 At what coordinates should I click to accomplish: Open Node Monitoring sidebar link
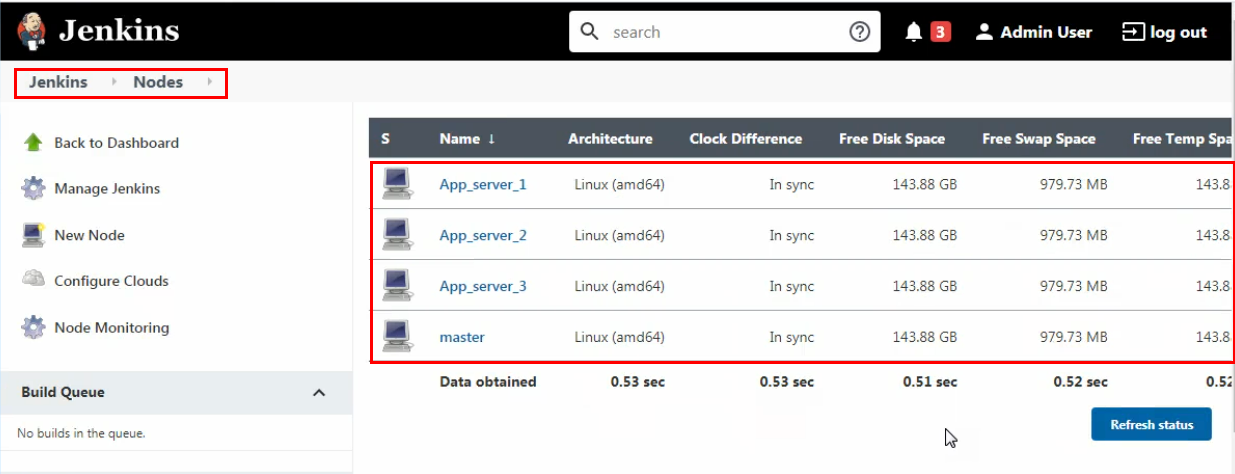(111, 327)
